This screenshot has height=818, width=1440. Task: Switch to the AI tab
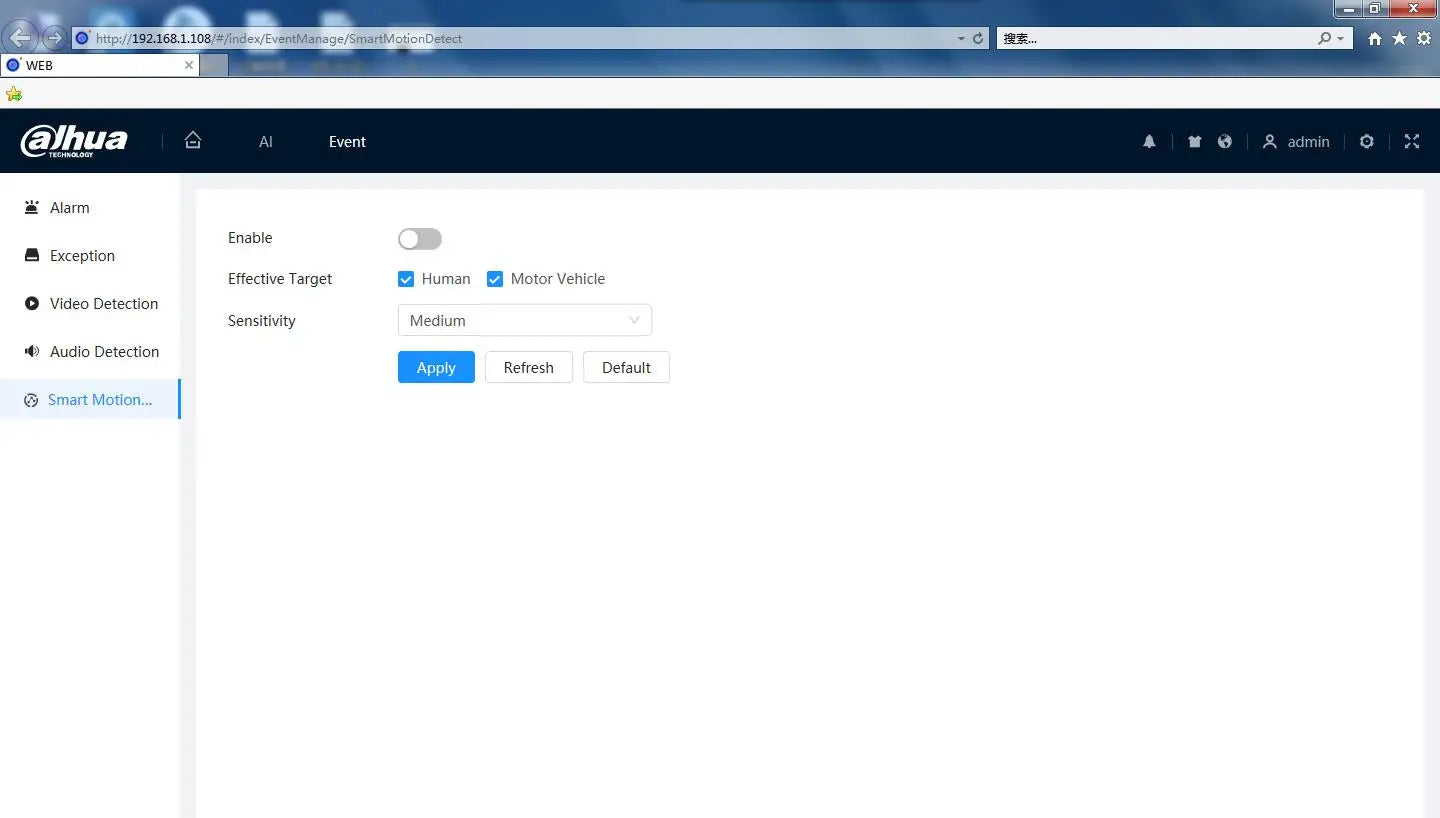[x=265, y=142]
